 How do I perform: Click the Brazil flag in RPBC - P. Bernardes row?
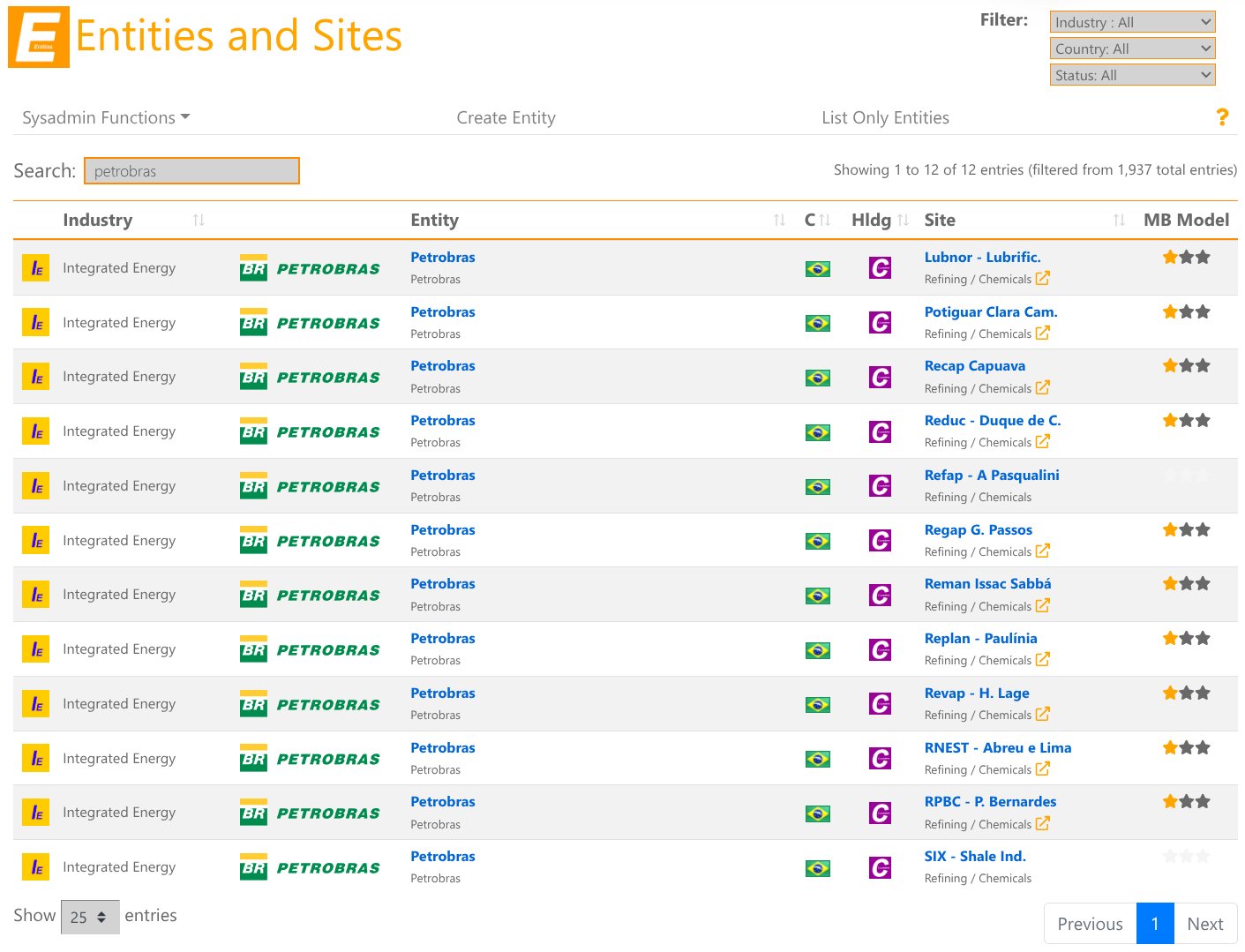[818, 813]
